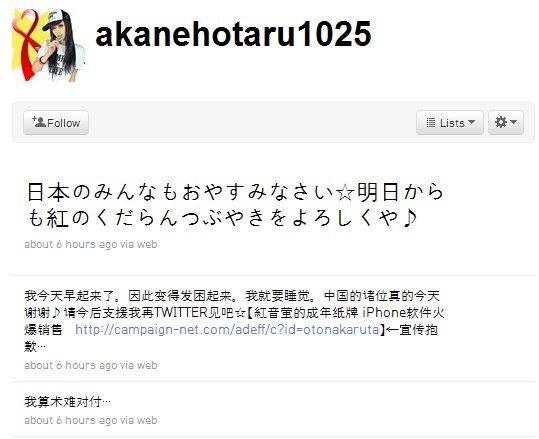The width and height of the screenshot is (539, 439).
Task: Open the top Japanese tweet's 'about 6 hours ago' timestamp
Action: [71, 244]
